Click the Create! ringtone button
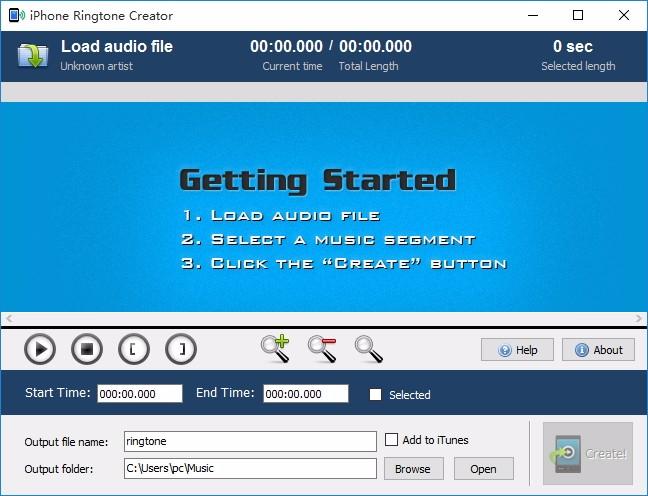 588,453
